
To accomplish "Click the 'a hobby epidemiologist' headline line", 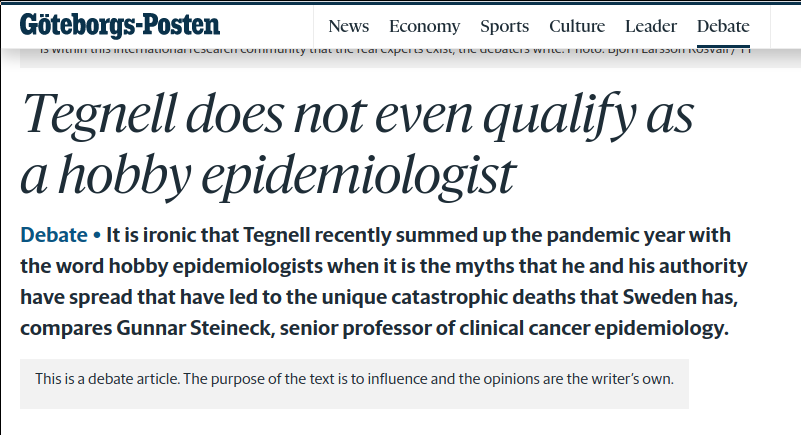I will tap(267, 176).
